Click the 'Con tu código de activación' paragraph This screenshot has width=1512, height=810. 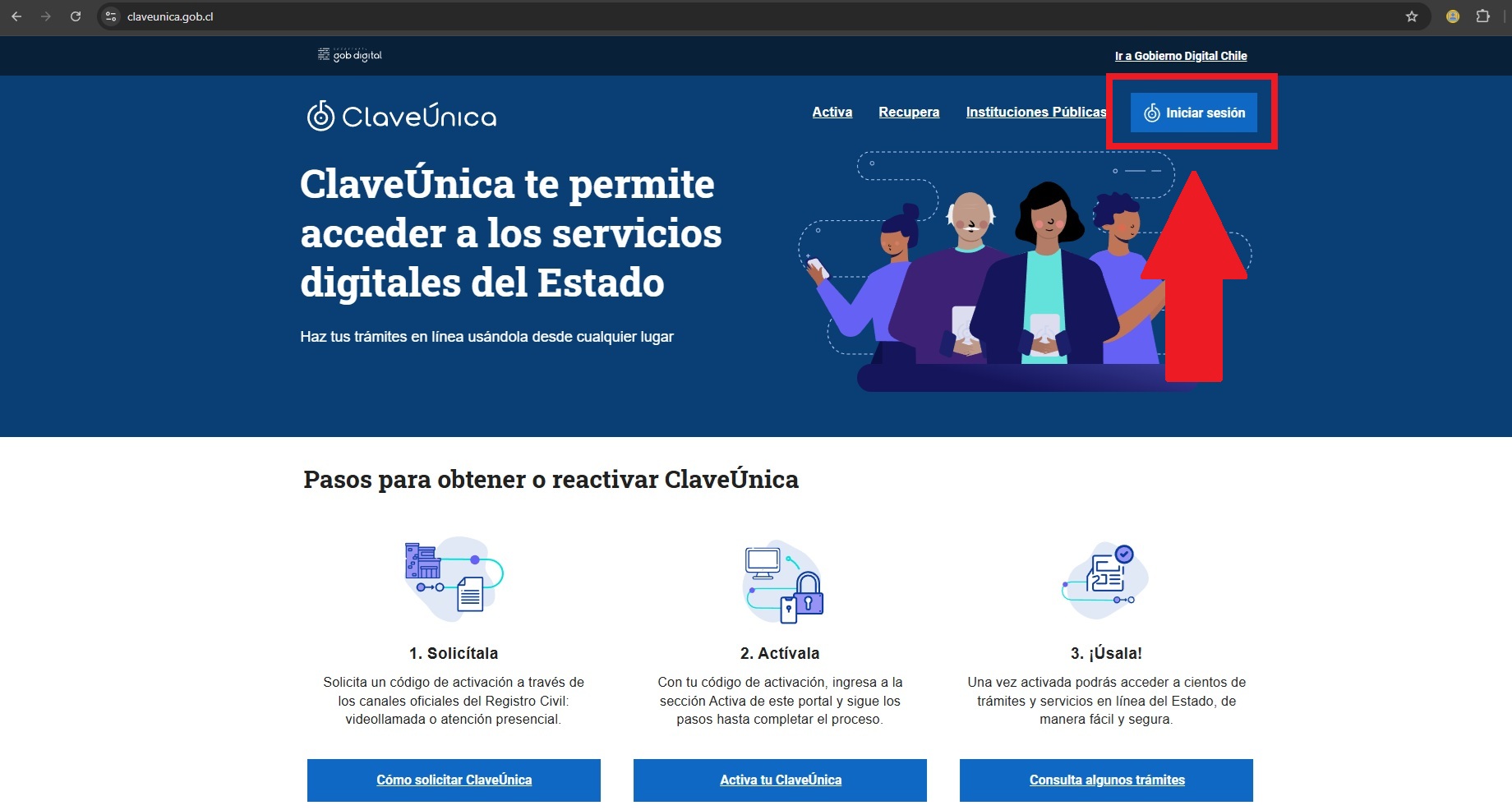(x=780, y=701)
